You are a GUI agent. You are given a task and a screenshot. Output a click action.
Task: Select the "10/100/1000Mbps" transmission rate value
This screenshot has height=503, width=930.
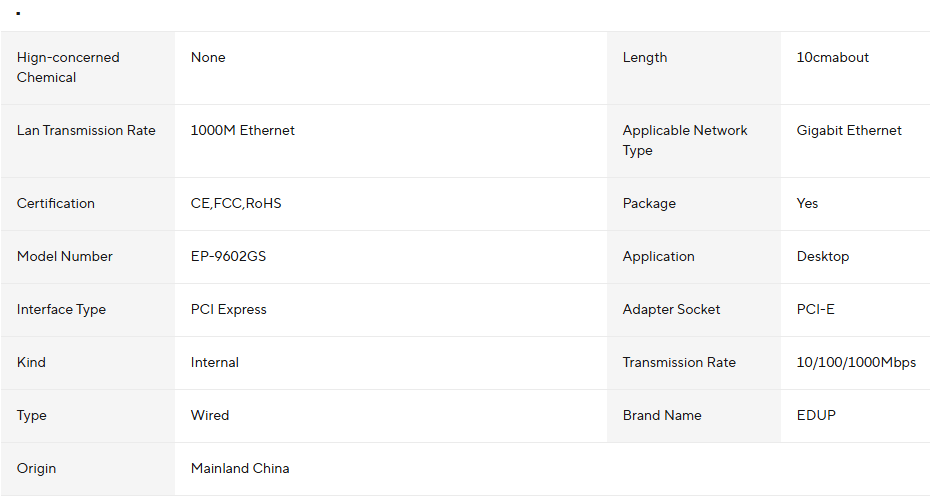pos(856,362)
